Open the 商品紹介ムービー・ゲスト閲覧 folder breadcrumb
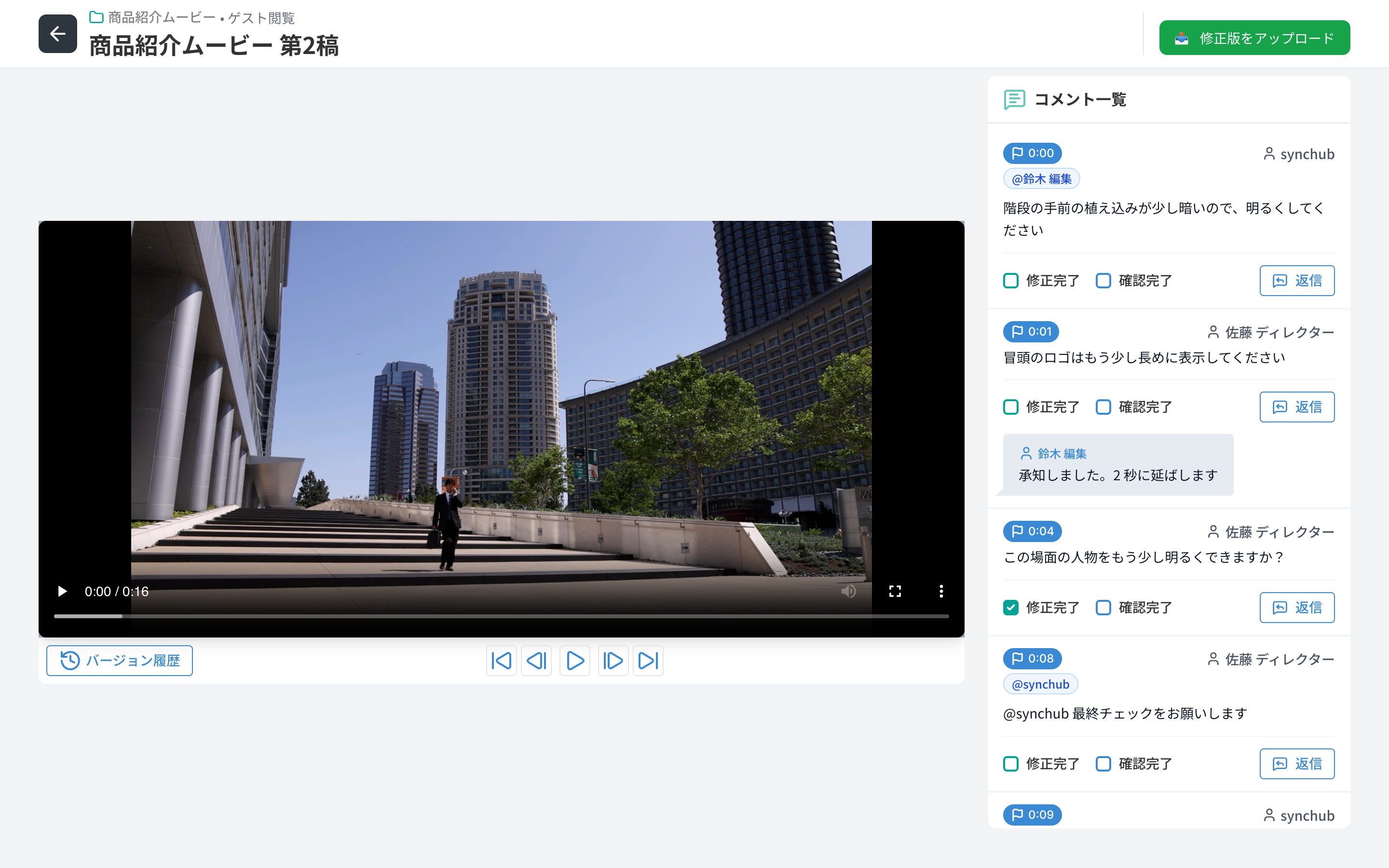This screenshot has width=1389, height=868. (192, 18)
